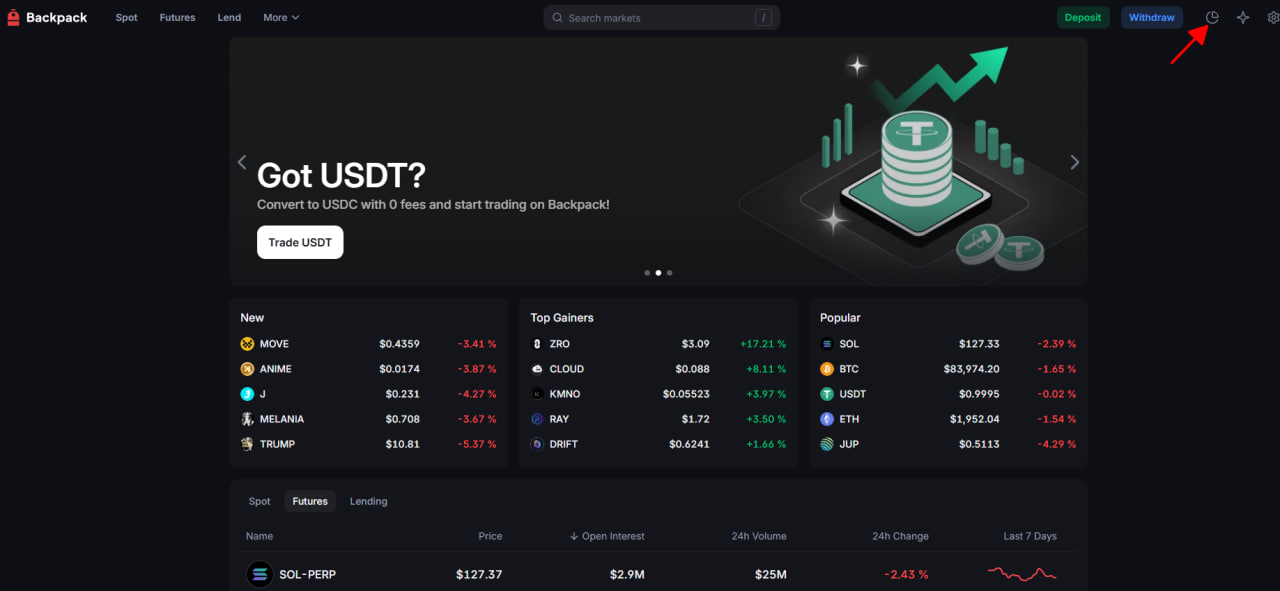The image size is (1280, 591).
Task: Select the J token icon
Action: [247, 394]
